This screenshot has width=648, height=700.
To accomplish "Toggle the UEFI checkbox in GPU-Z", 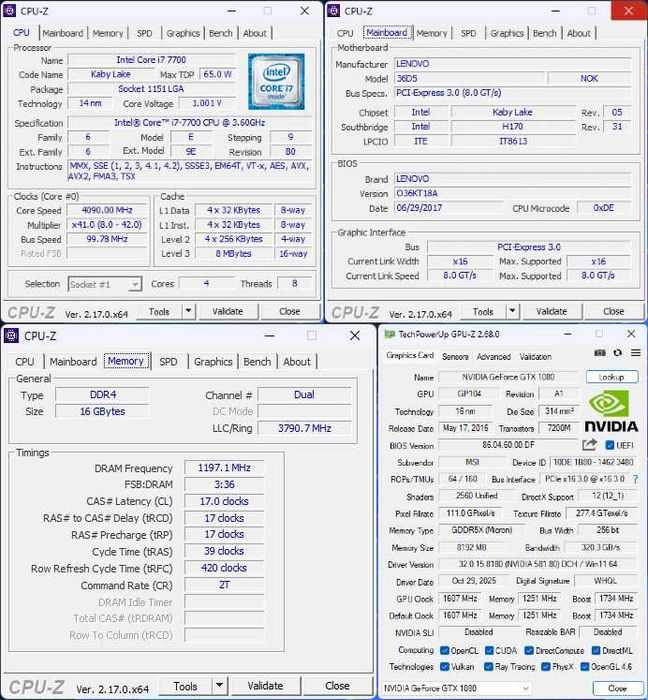I will (x=610, y=445).
